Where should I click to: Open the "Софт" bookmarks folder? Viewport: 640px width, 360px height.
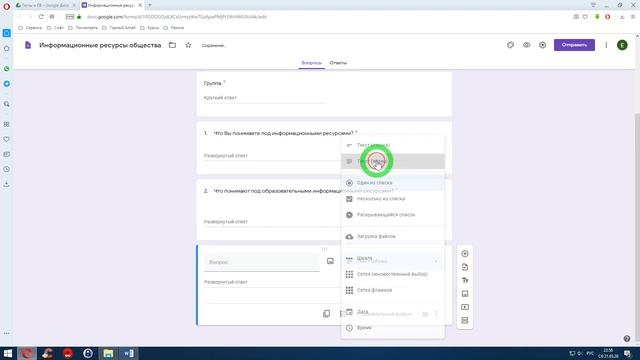point(56,28)
